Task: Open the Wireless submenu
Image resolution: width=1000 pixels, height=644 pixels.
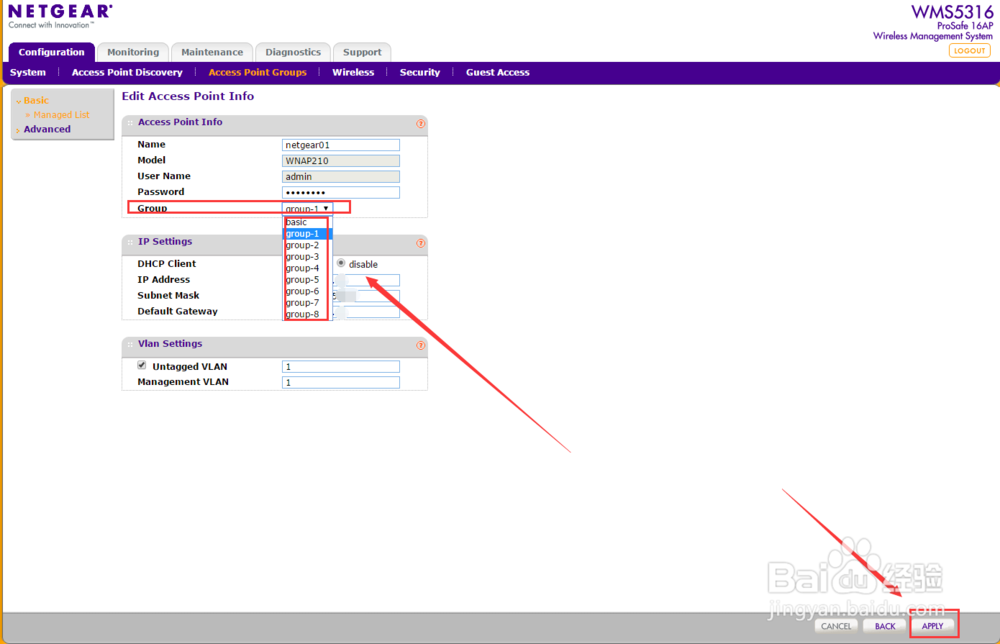Action: click(353, 72)
